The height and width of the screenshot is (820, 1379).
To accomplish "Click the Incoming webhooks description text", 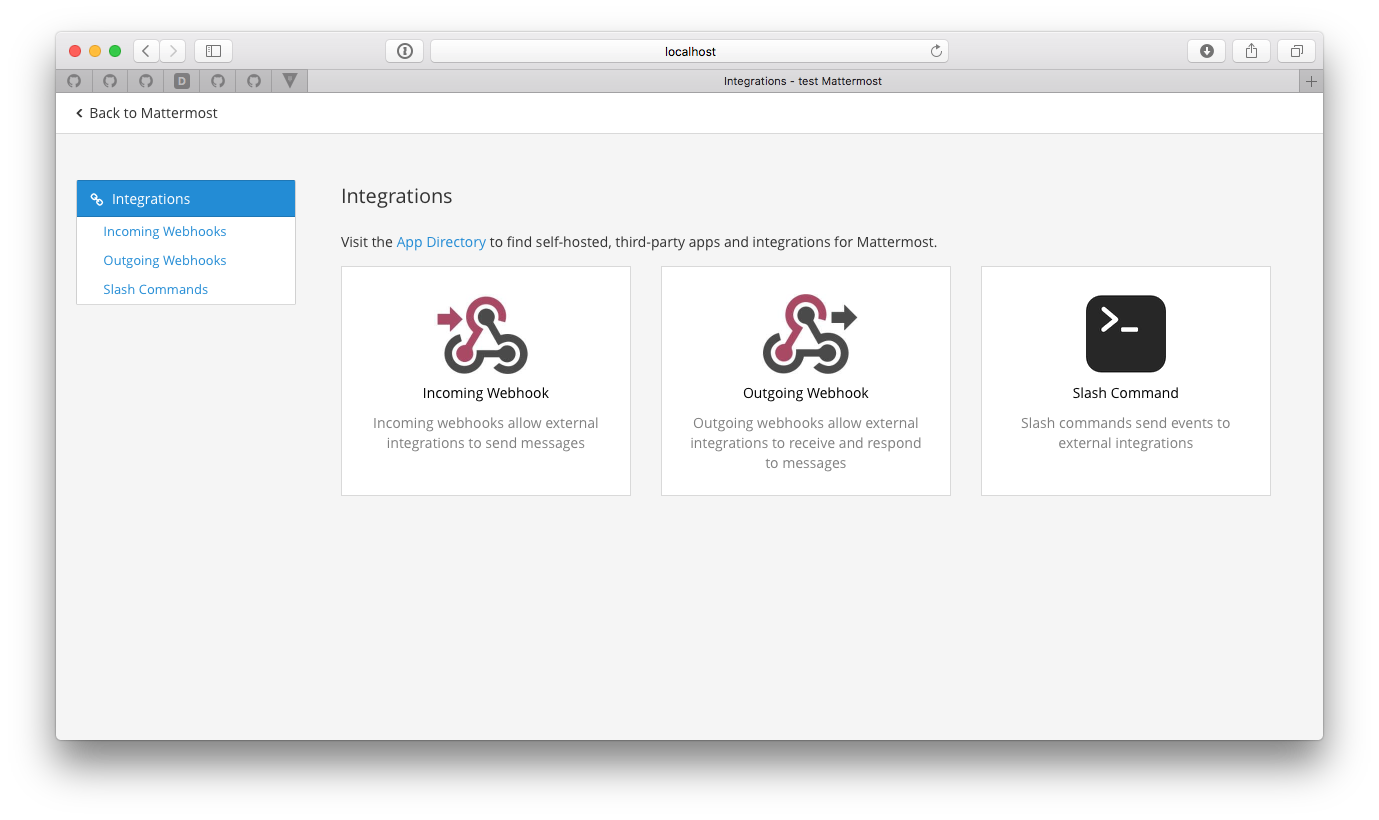I will (486, 433).
